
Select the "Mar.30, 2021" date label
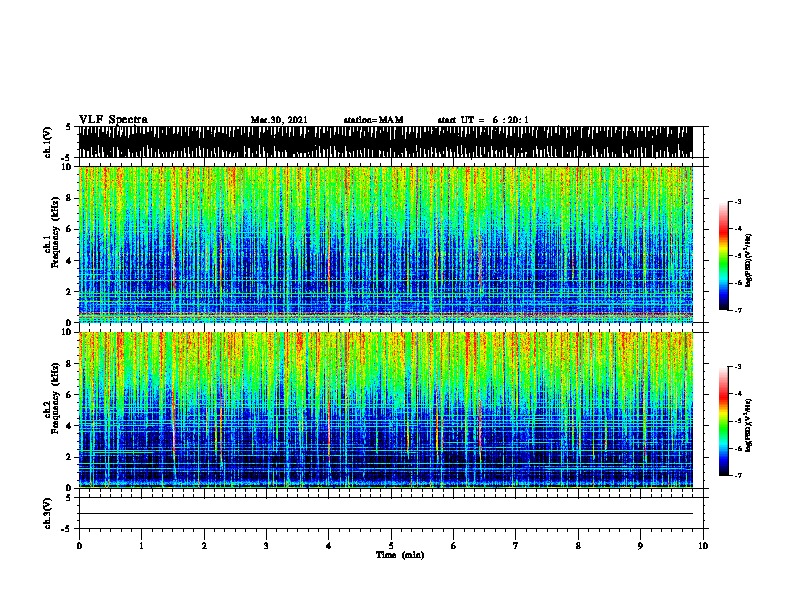(x=279, y=120)
